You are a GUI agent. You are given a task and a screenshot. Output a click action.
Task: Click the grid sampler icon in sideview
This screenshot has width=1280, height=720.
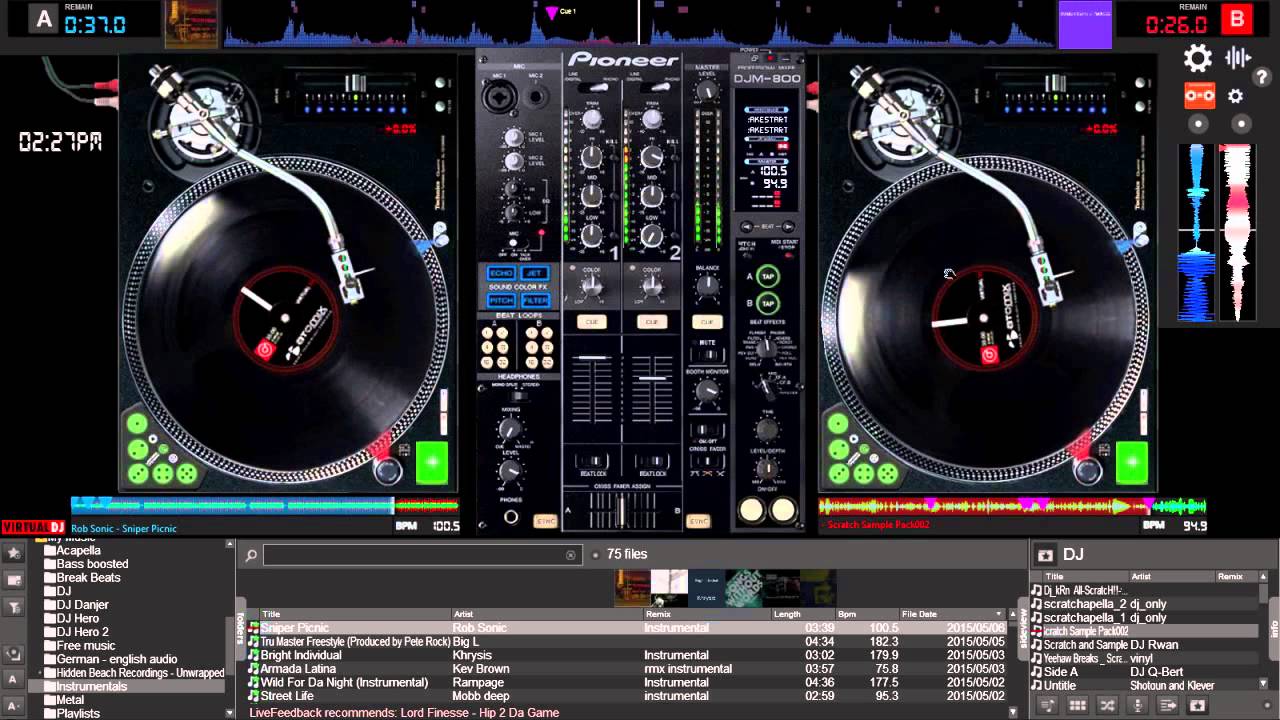click(1078, 706)
